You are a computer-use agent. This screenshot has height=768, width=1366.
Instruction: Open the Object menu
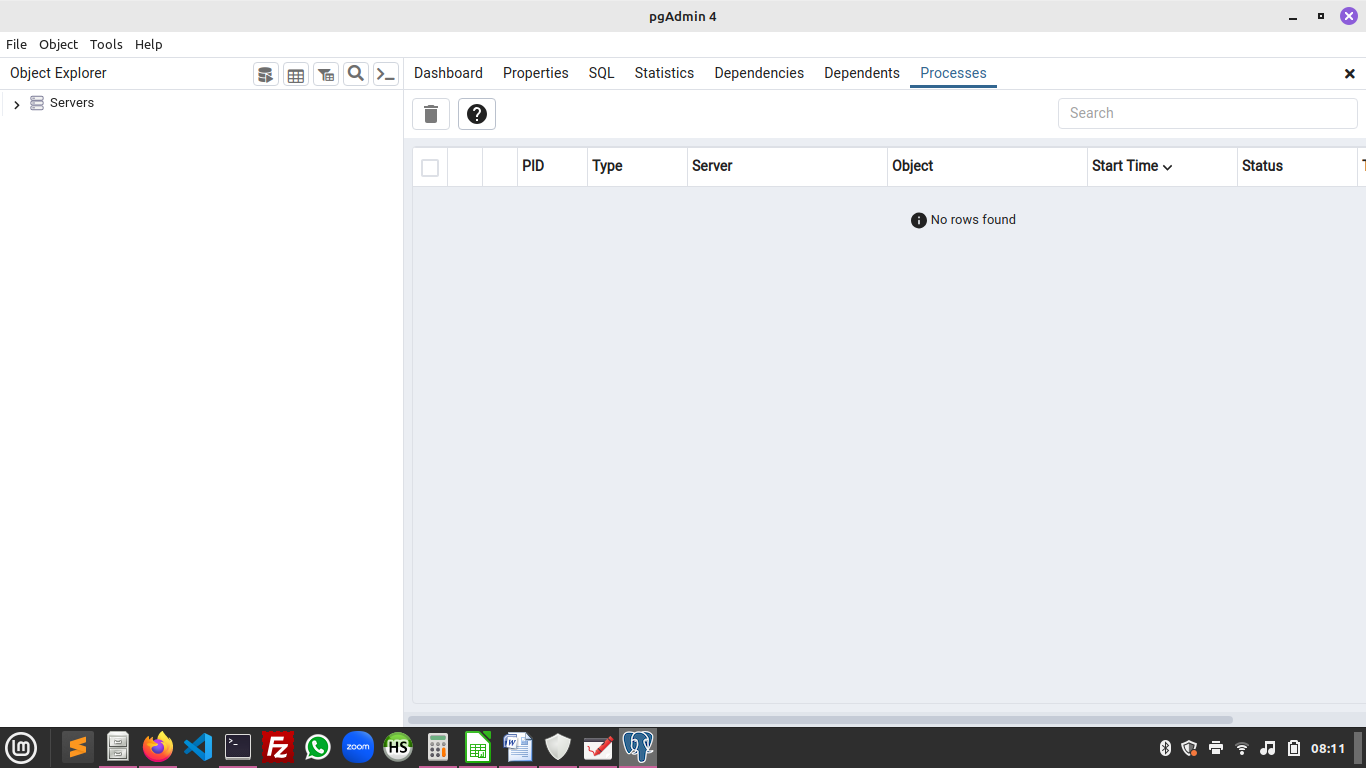pos(58,45)
